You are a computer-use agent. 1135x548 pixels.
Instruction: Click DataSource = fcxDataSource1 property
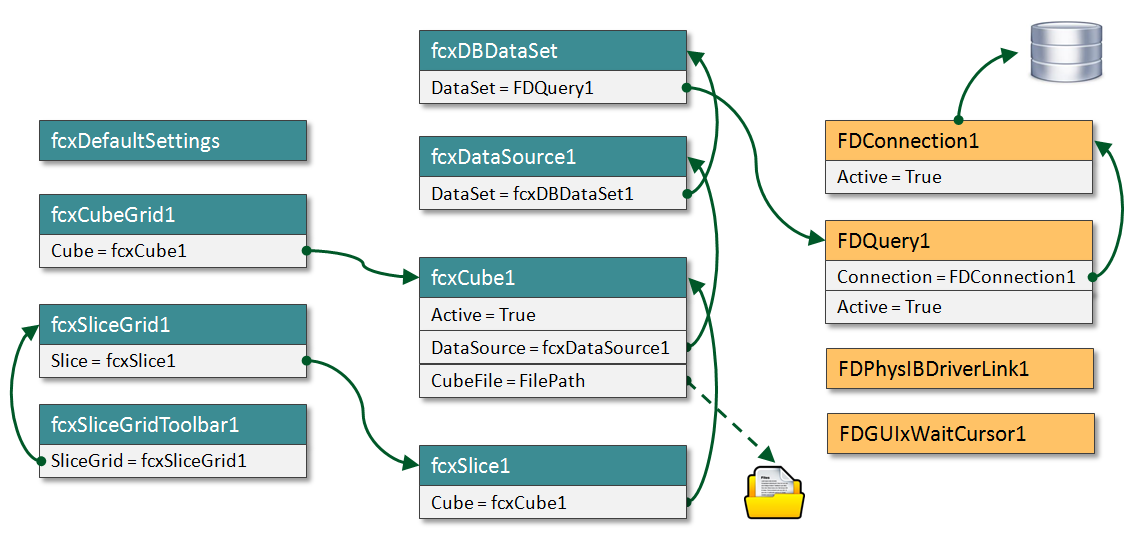pyautogui.click(x=553, y=347)
